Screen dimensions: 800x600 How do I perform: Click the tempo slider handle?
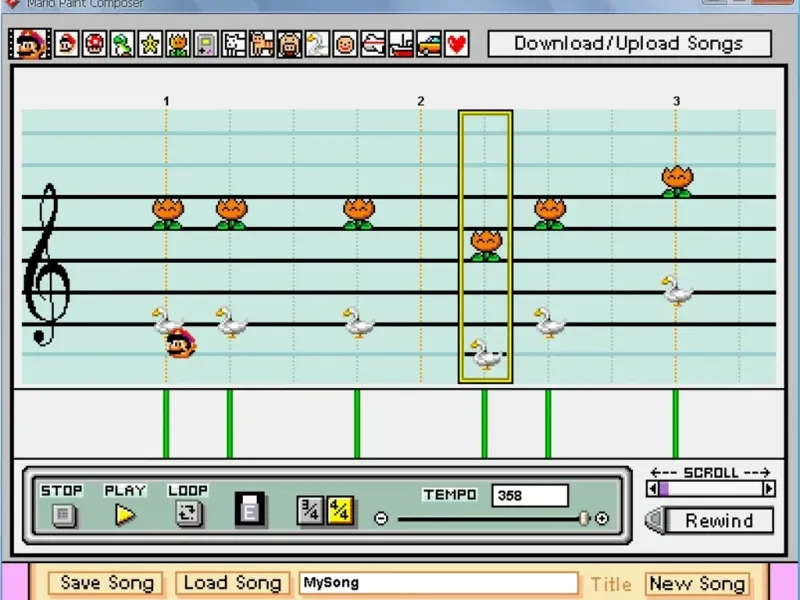pos(584,518)
